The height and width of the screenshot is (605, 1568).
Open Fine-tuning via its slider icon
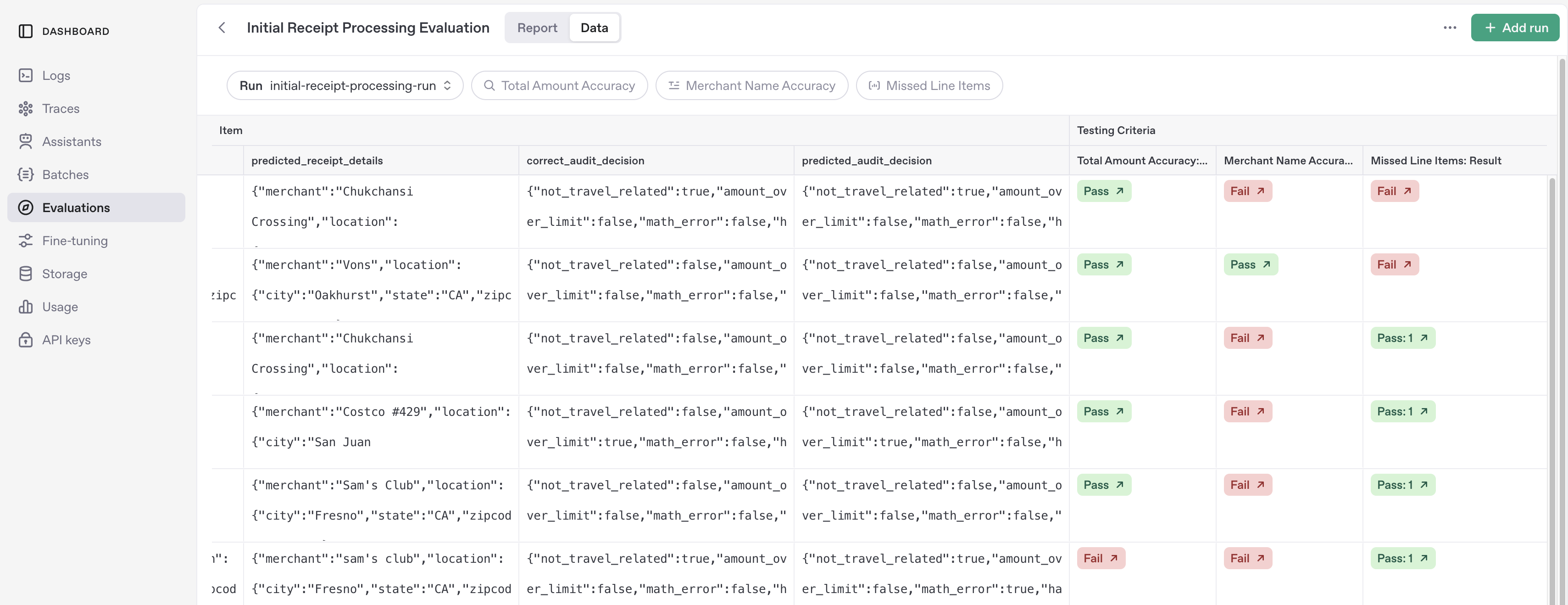(x=26, y=240)
